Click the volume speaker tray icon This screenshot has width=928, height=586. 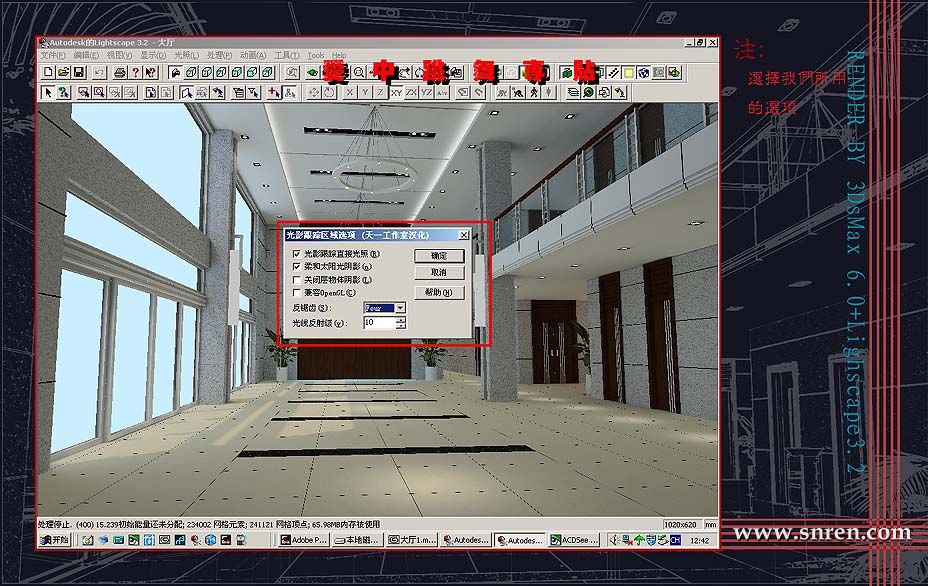(x=615, y=540)
